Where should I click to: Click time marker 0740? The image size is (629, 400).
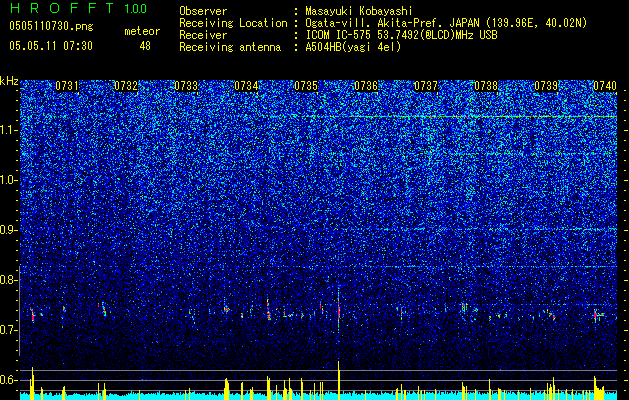pos(605,86)
